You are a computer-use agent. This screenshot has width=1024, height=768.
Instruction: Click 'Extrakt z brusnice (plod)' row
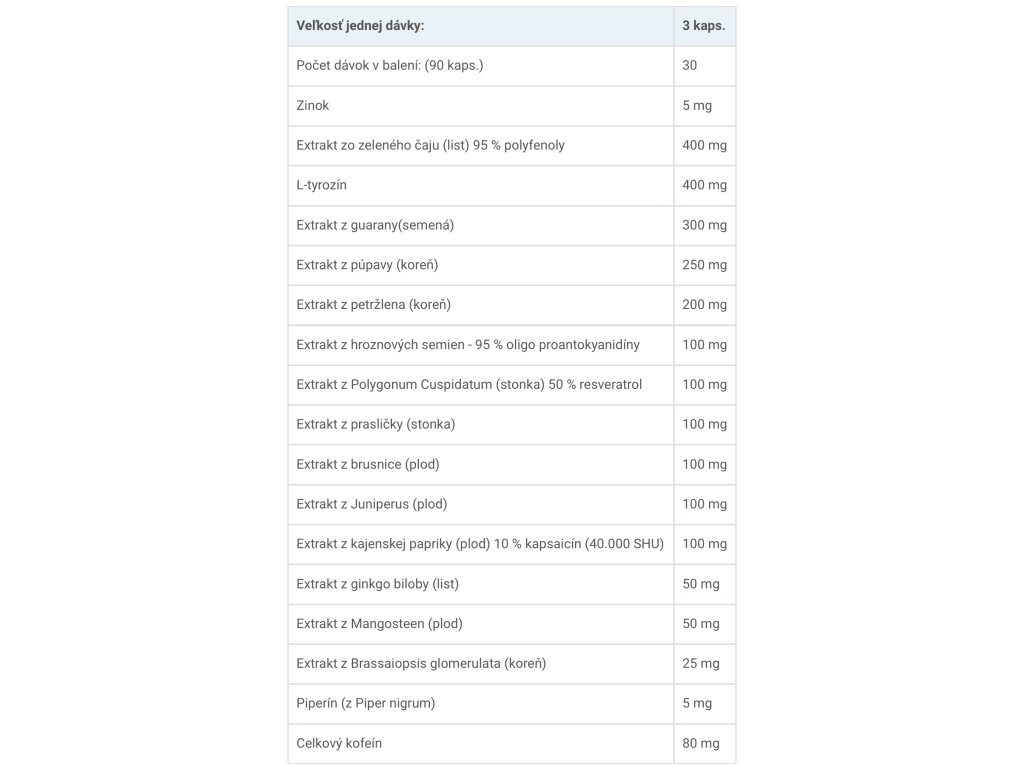(x=368, y=464)
